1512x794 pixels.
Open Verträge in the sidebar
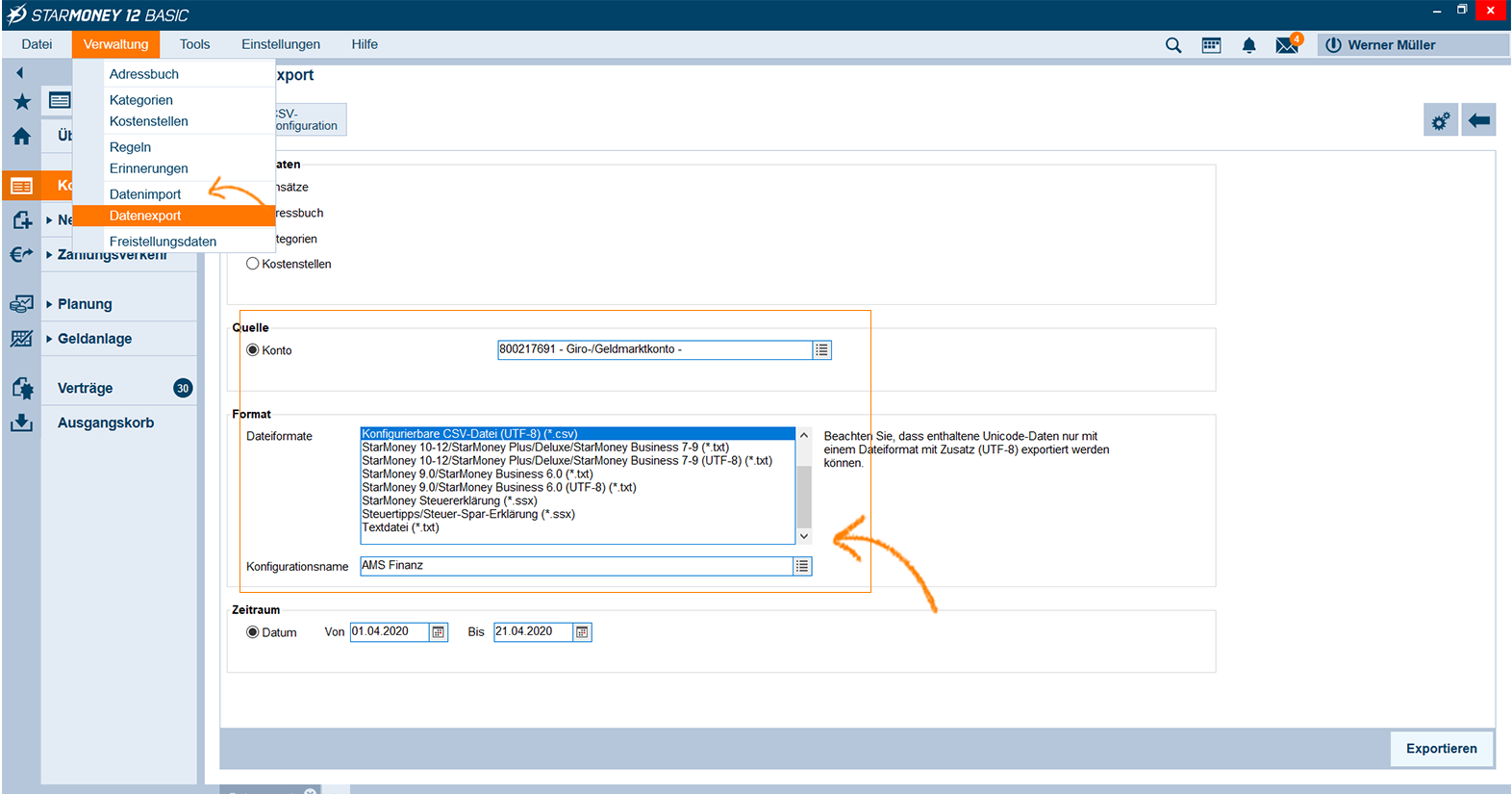[86, 389]
